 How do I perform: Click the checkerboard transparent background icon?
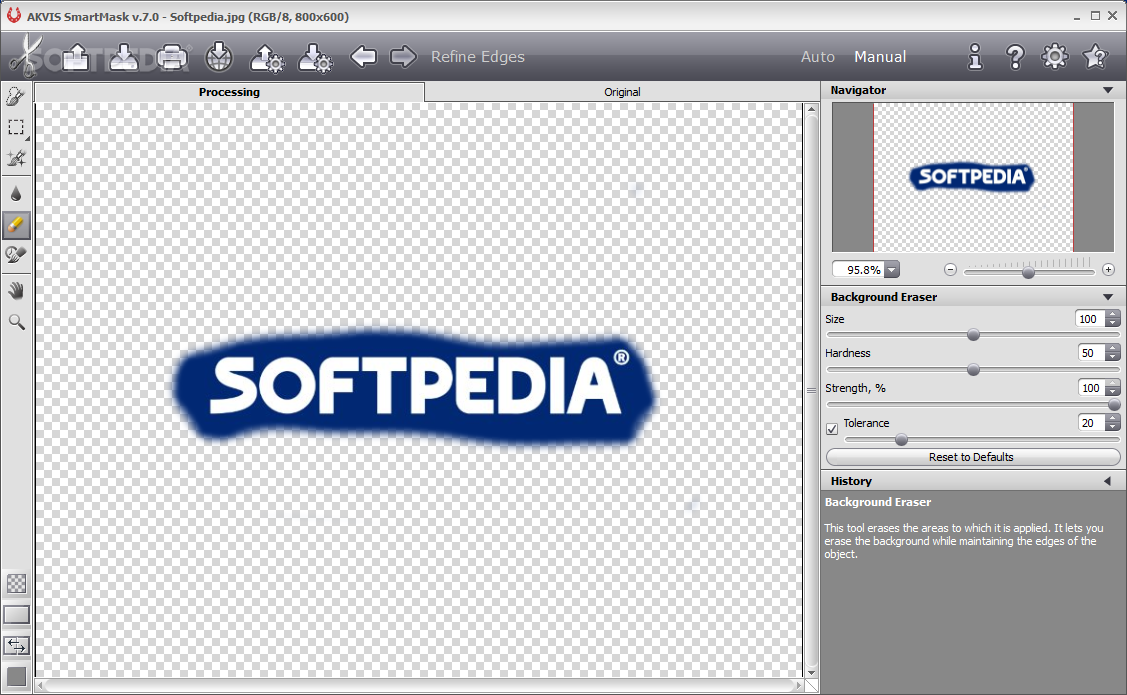click(x=17, y=584)
